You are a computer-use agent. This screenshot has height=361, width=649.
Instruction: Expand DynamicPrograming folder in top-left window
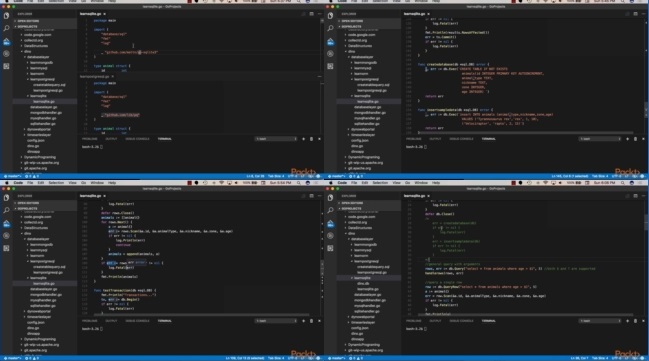click(x=40, y=157)
